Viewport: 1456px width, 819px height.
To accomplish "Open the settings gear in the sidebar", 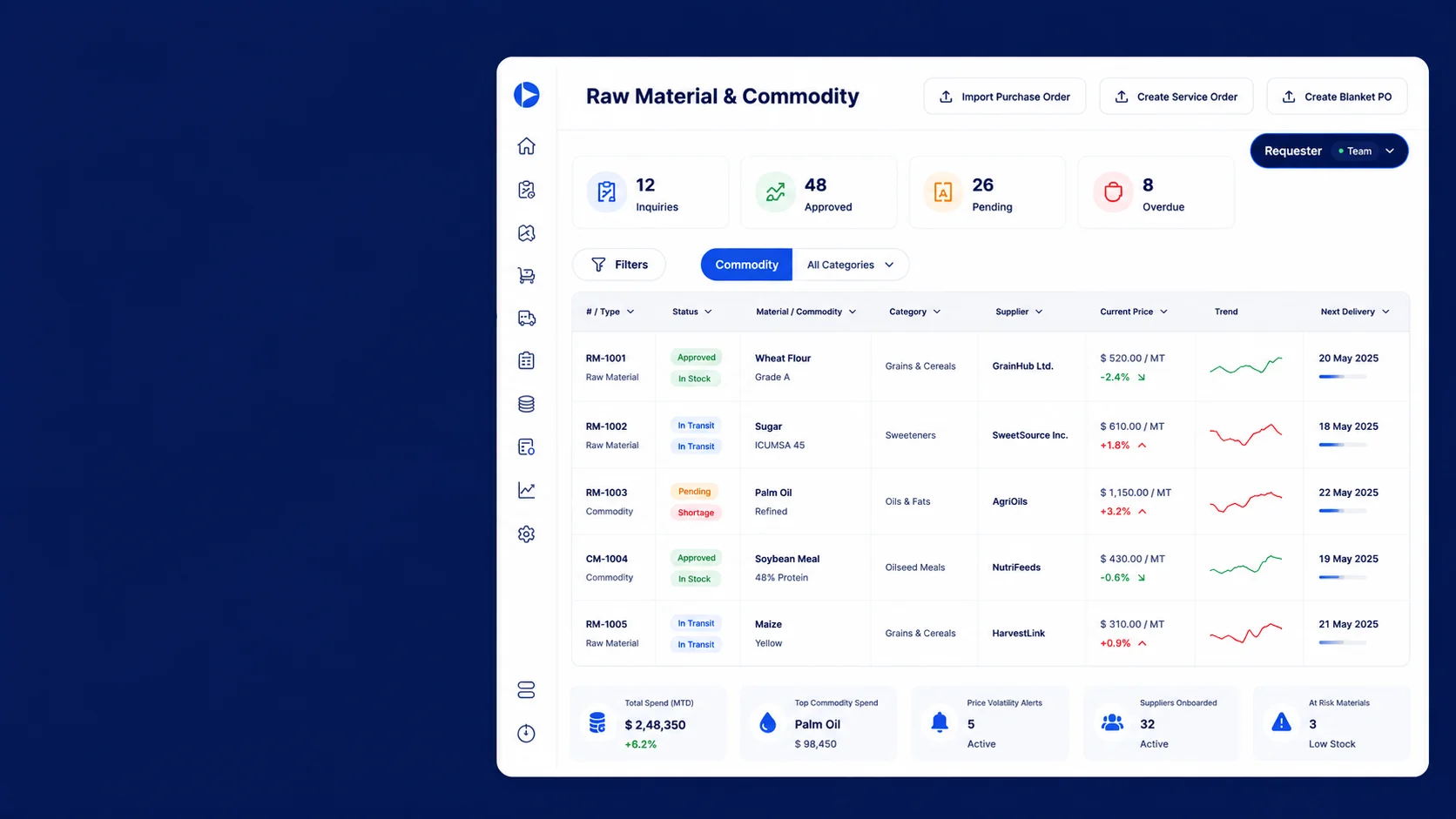I will pos(526,534).
